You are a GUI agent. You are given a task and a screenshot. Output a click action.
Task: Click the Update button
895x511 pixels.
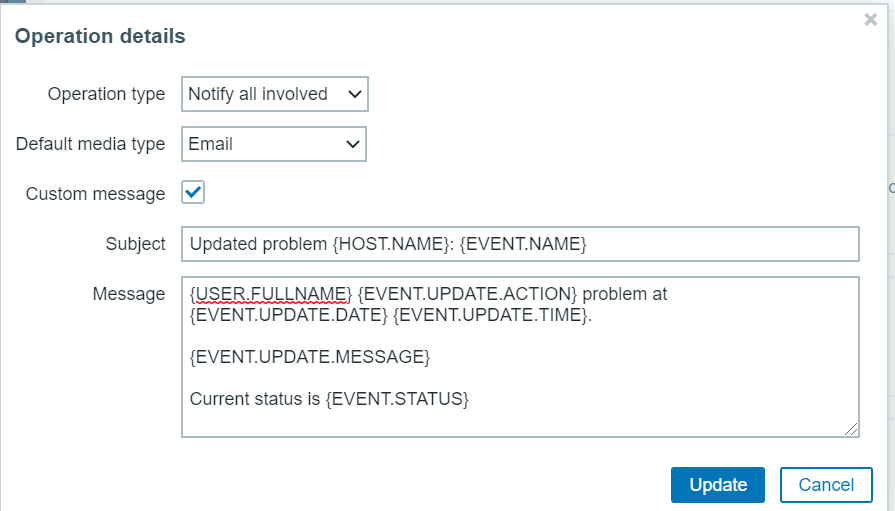pos(717,485)
